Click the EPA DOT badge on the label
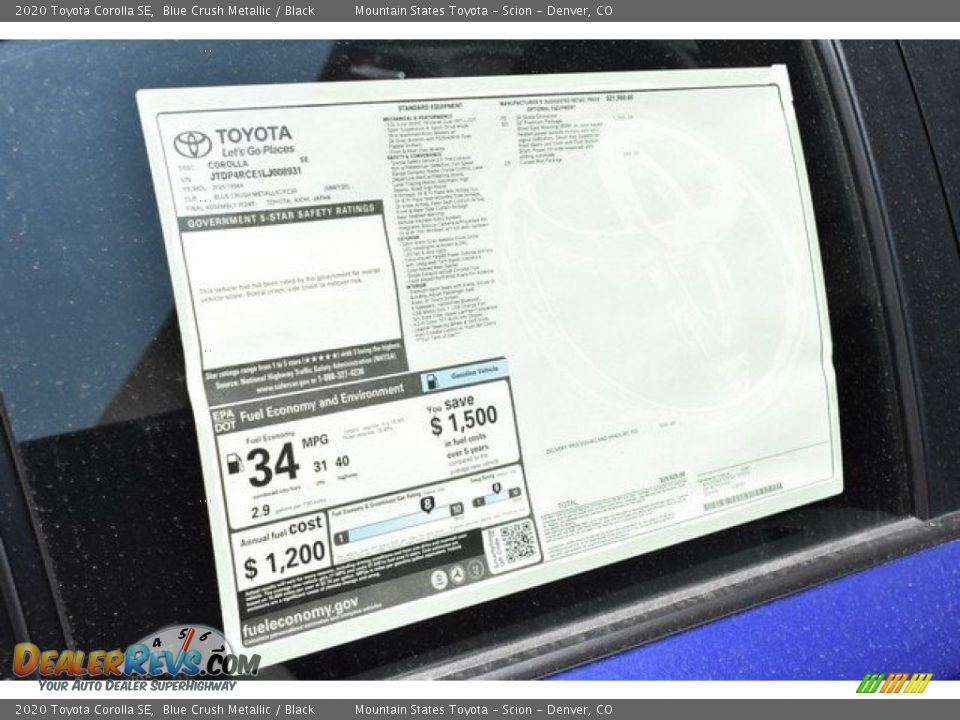Screen dimensions: 960x720 point(224,418)
